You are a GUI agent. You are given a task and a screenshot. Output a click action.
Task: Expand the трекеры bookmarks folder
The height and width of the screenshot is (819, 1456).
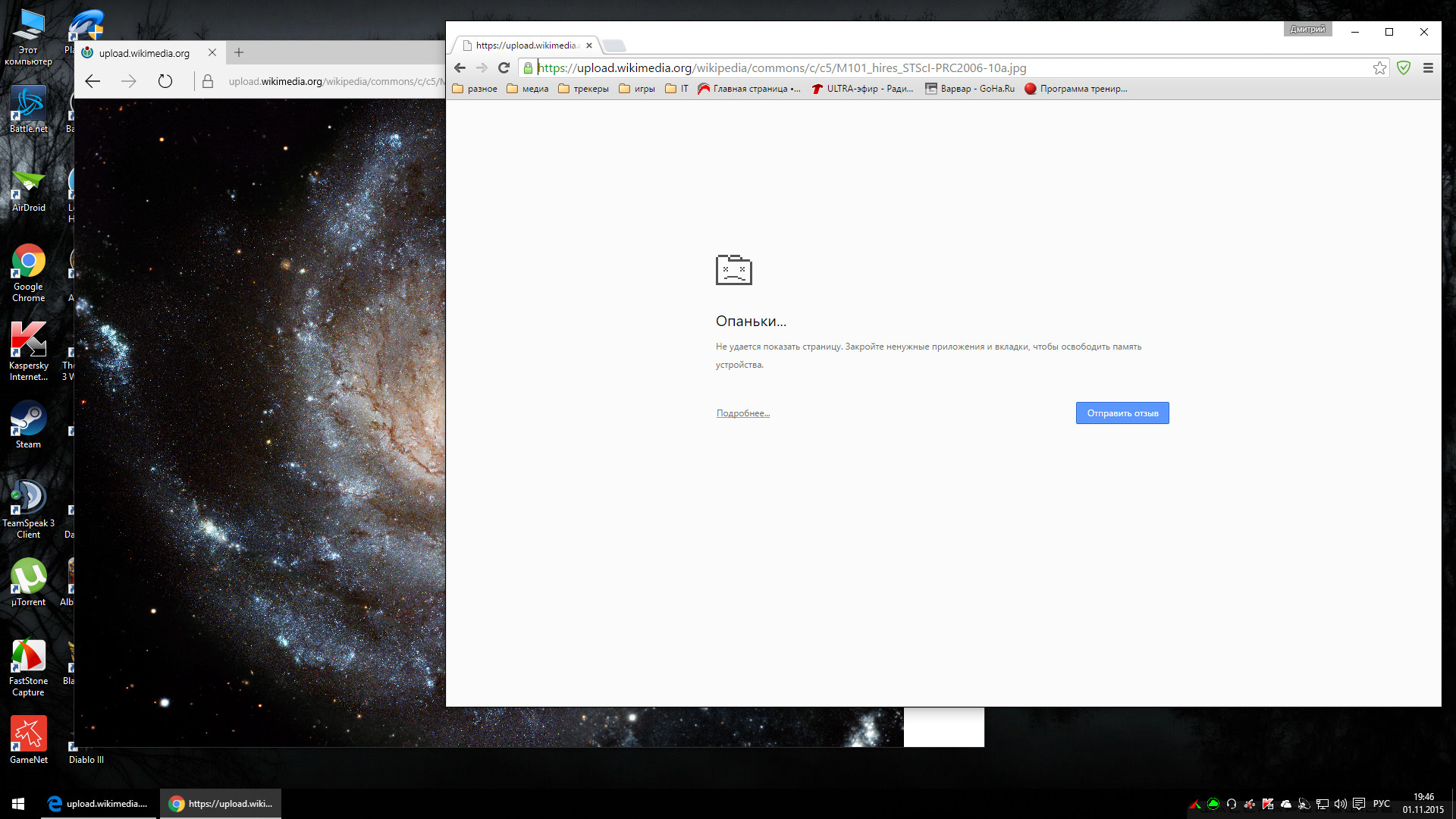pyautogui.click(x=583, y=89)
